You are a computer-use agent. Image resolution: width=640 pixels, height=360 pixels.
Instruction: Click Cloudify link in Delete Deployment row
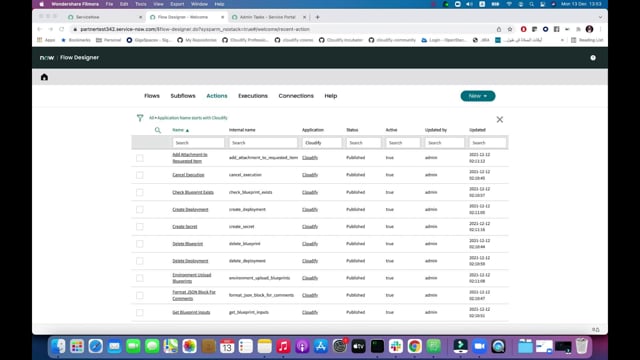310,261
